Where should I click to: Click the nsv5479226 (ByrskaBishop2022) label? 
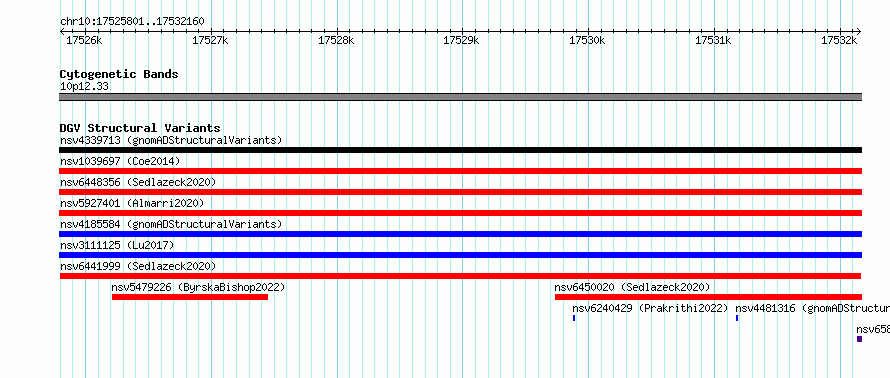198,287
